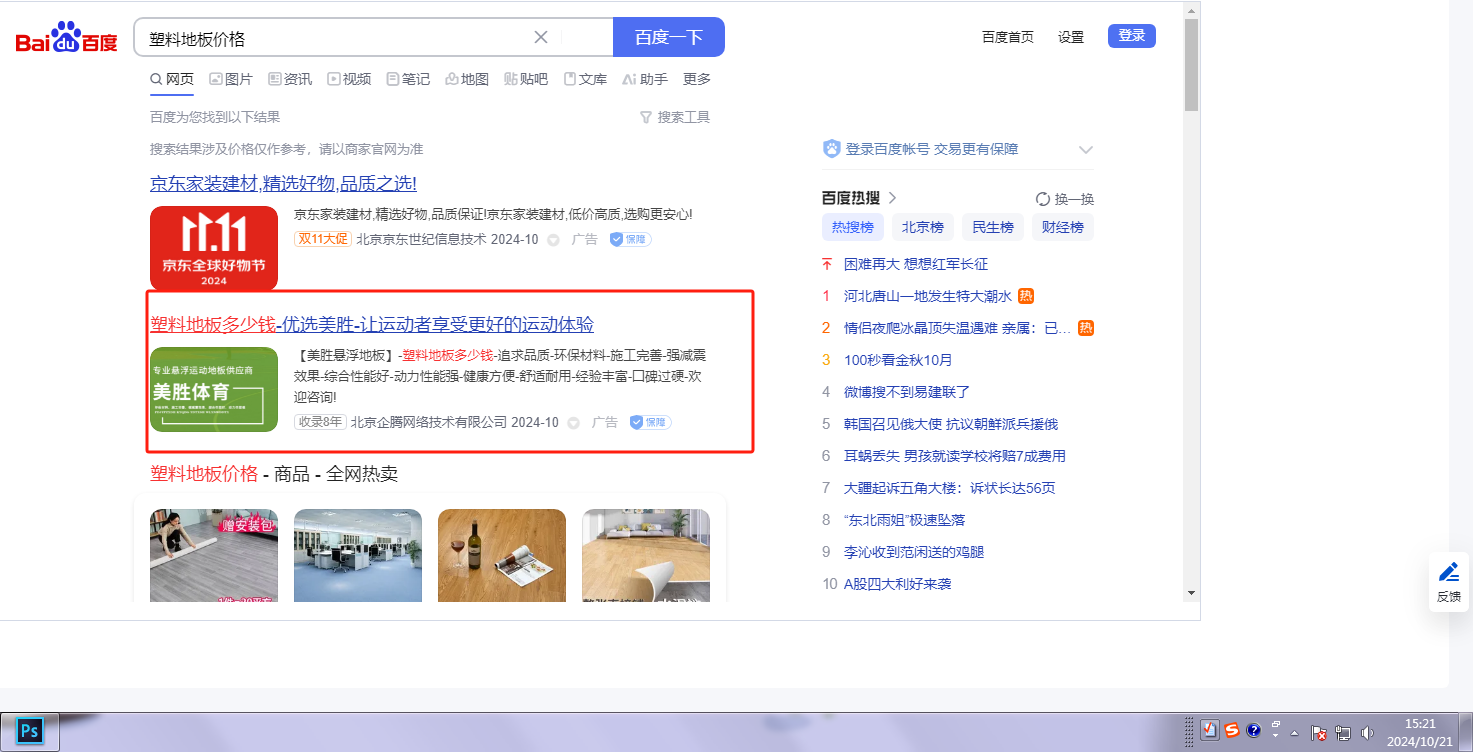Click the 换一换 refresh icon
Screen dimensions: 1473x752
[x=1043, y=199]
